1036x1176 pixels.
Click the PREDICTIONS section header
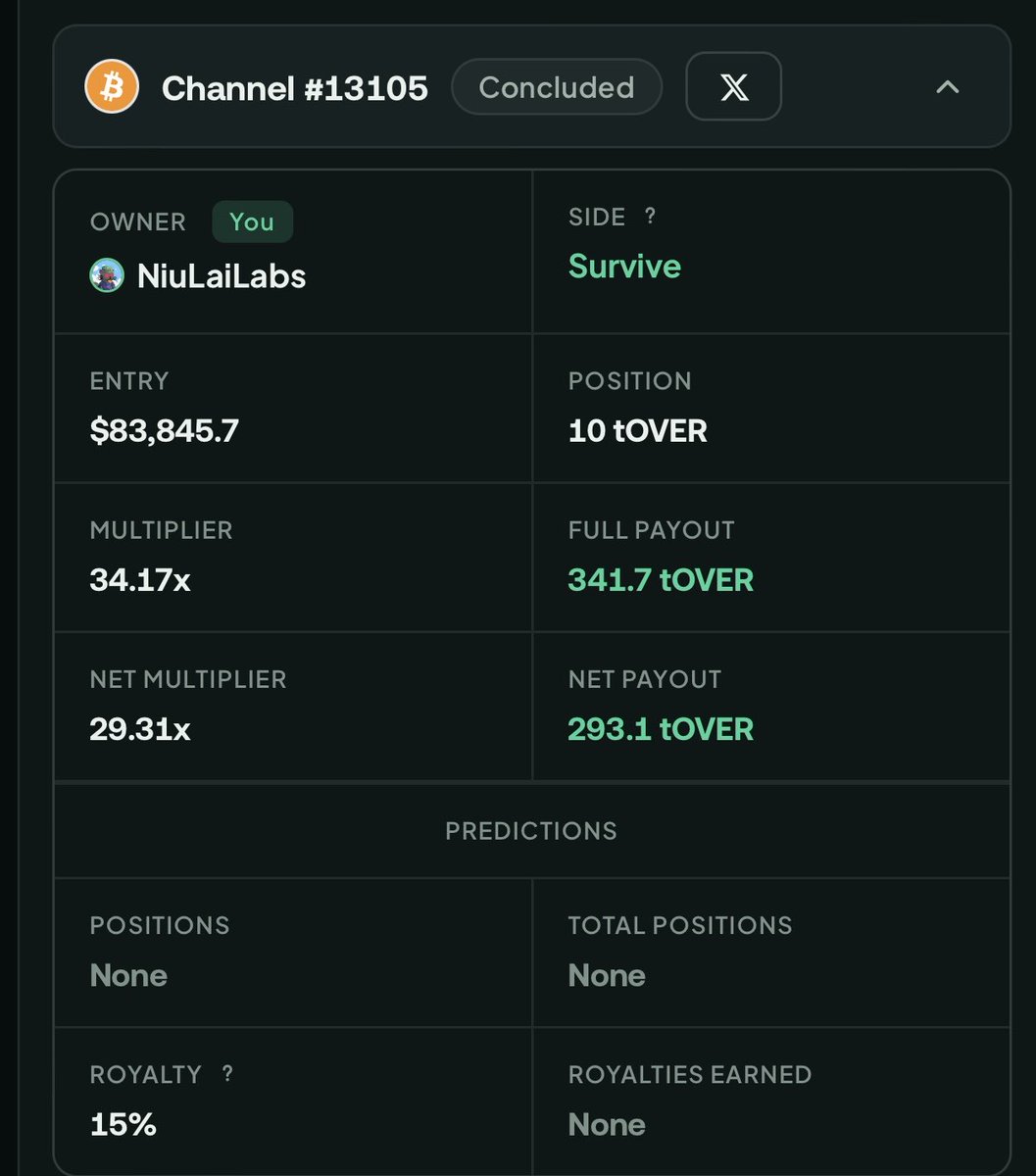click(531, 831)
